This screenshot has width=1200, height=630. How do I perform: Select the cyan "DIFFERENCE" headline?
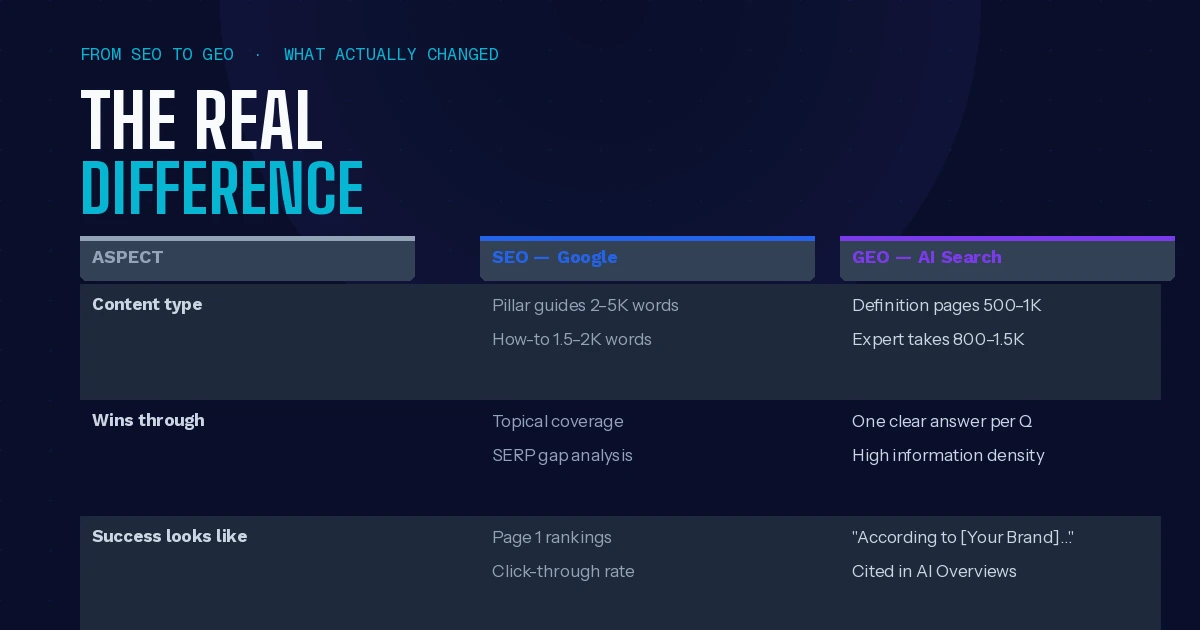coord(222,188)
